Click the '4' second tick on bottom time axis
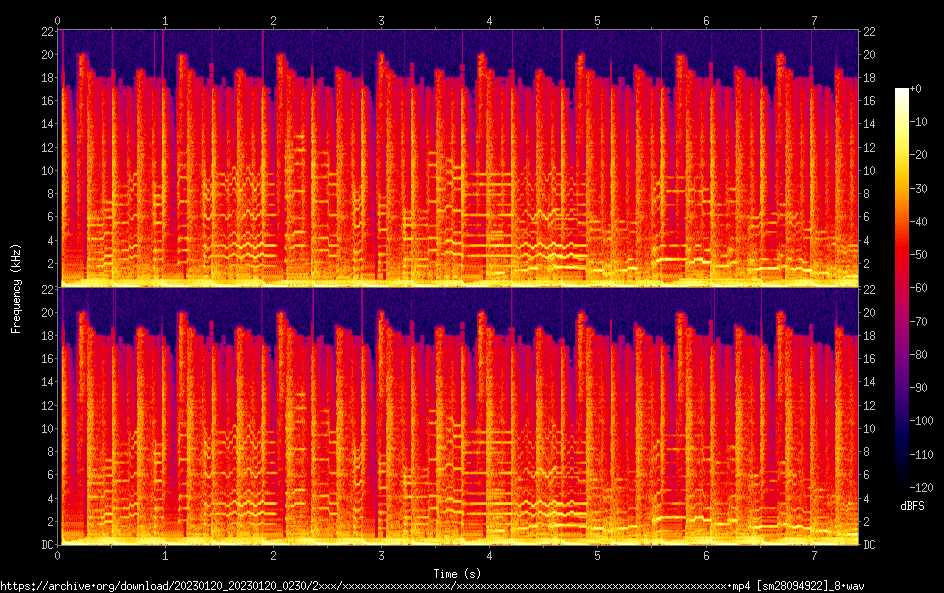944x593 pixels. [489, 555]
